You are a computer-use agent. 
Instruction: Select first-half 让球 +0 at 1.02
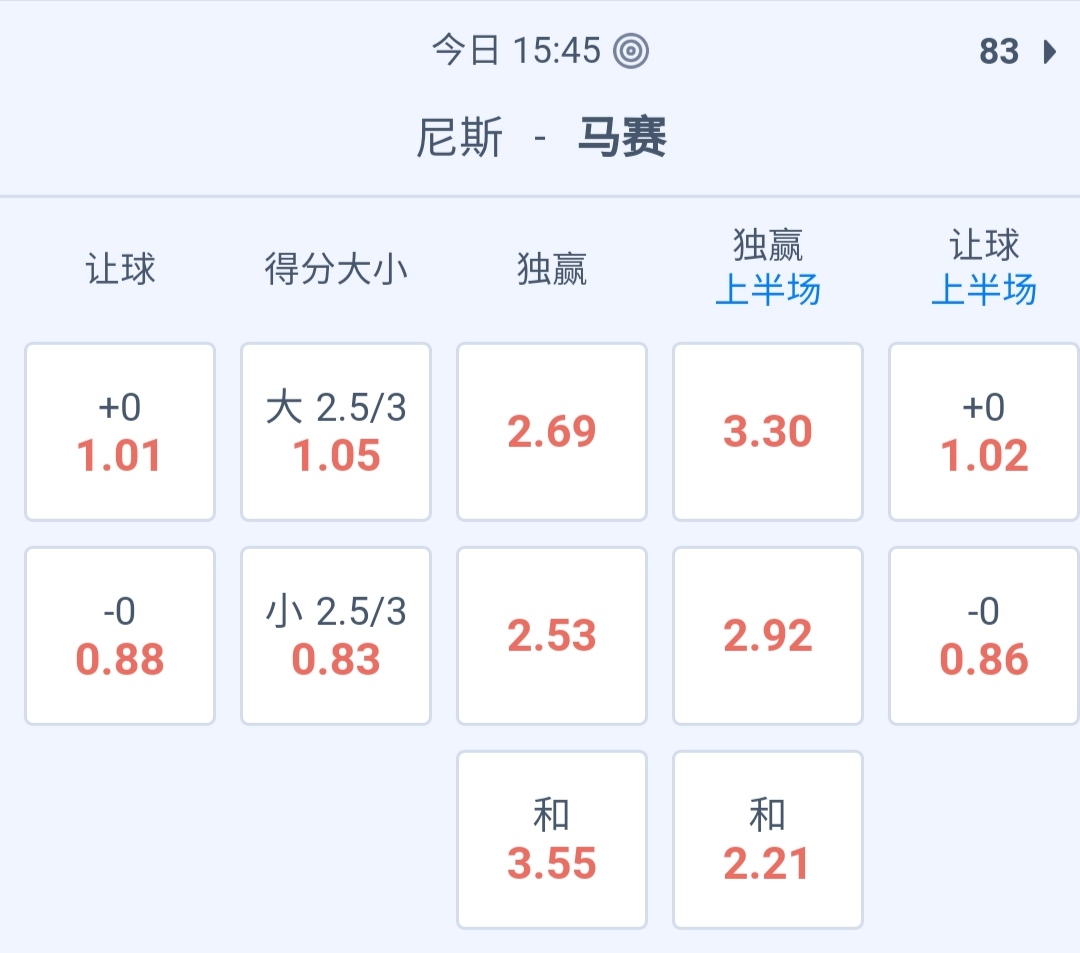[x=984, y=432]
